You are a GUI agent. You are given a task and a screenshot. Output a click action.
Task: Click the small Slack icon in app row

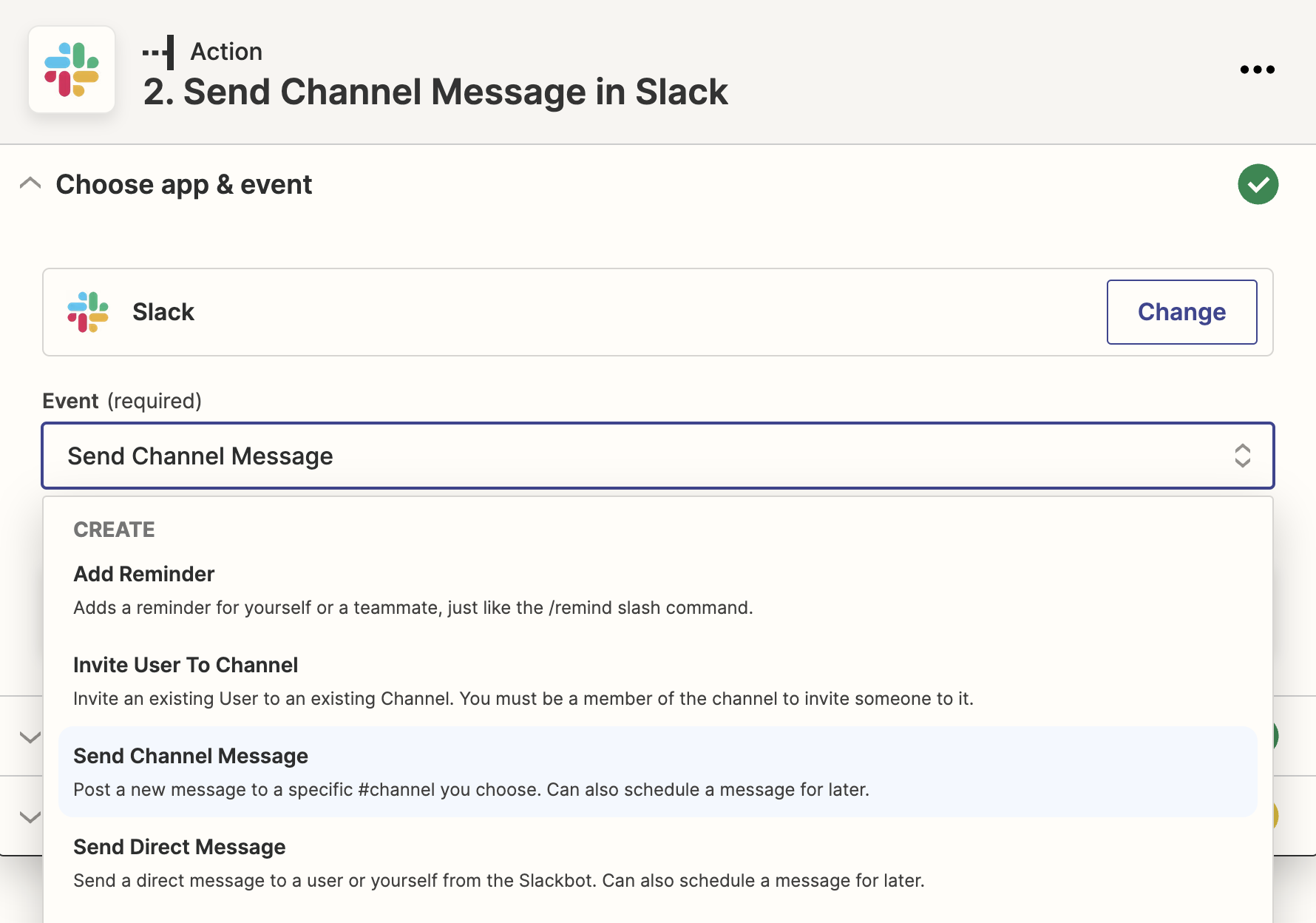coord(88,312)
